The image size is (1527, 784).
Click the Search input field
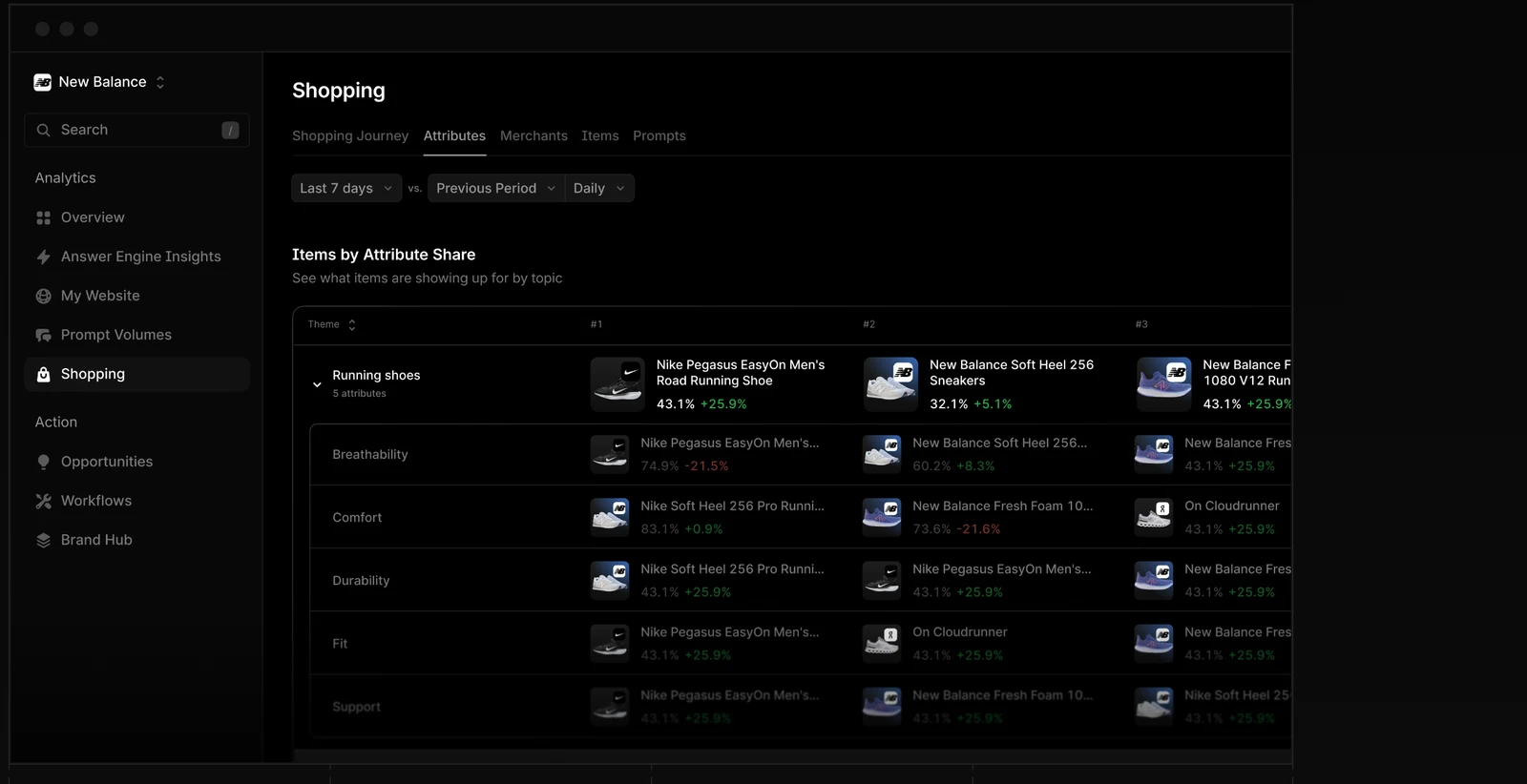tap(136, 130)
